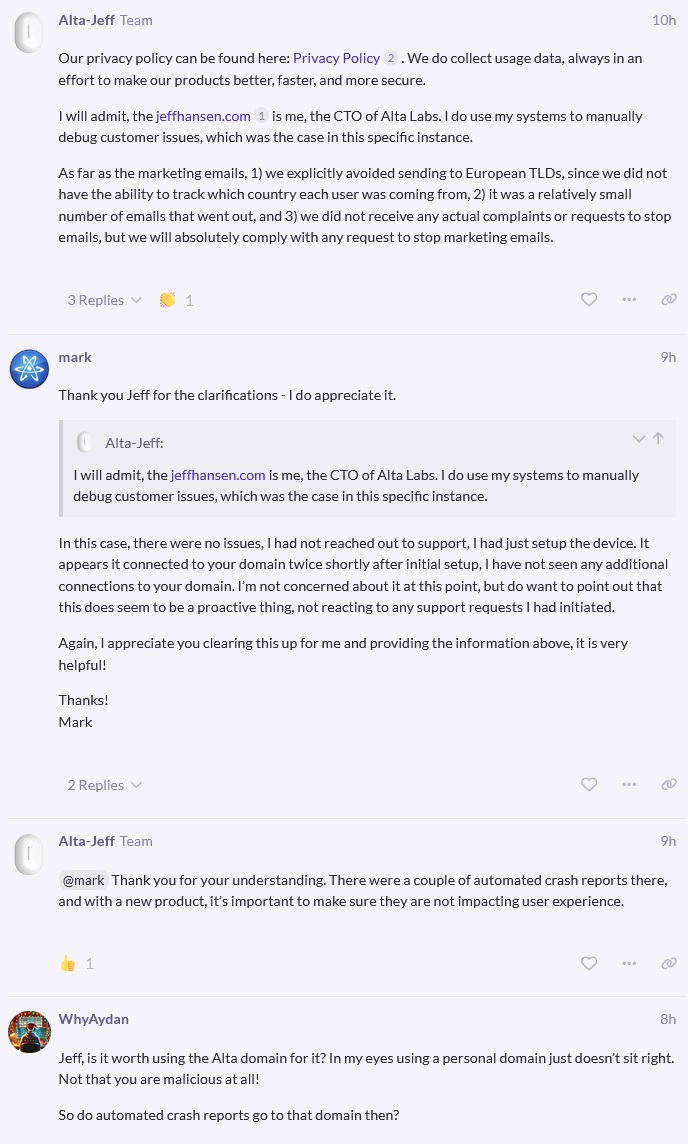Click the @mark mention
688x1144 pixels.
coord(84,880)
